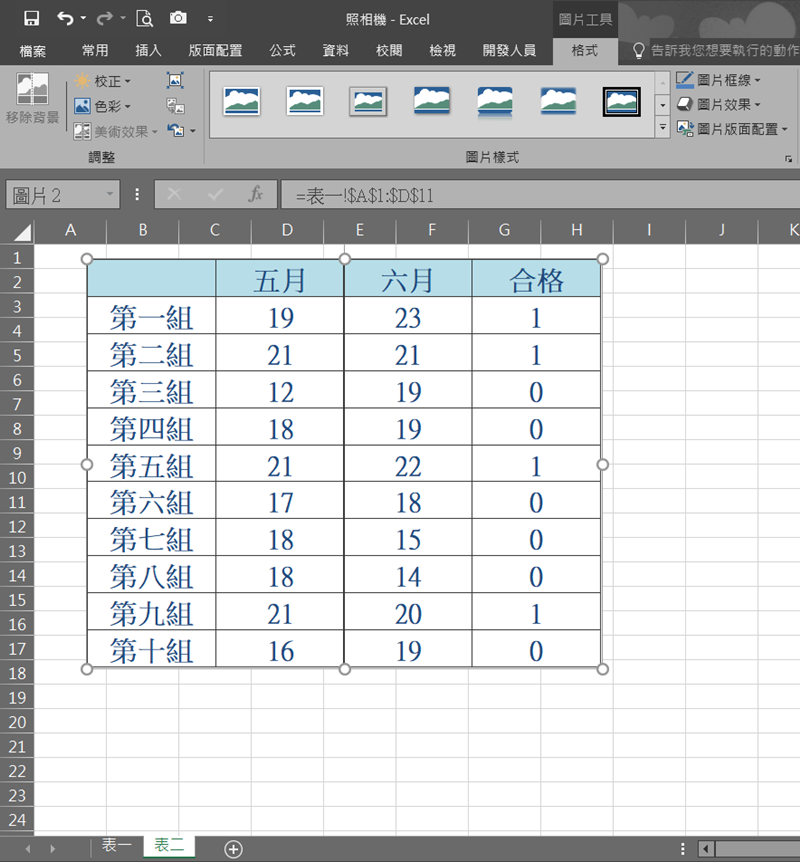Click the Remove Background (移除背景) button
The image size is (800, 862).
[x=32, y=100]
